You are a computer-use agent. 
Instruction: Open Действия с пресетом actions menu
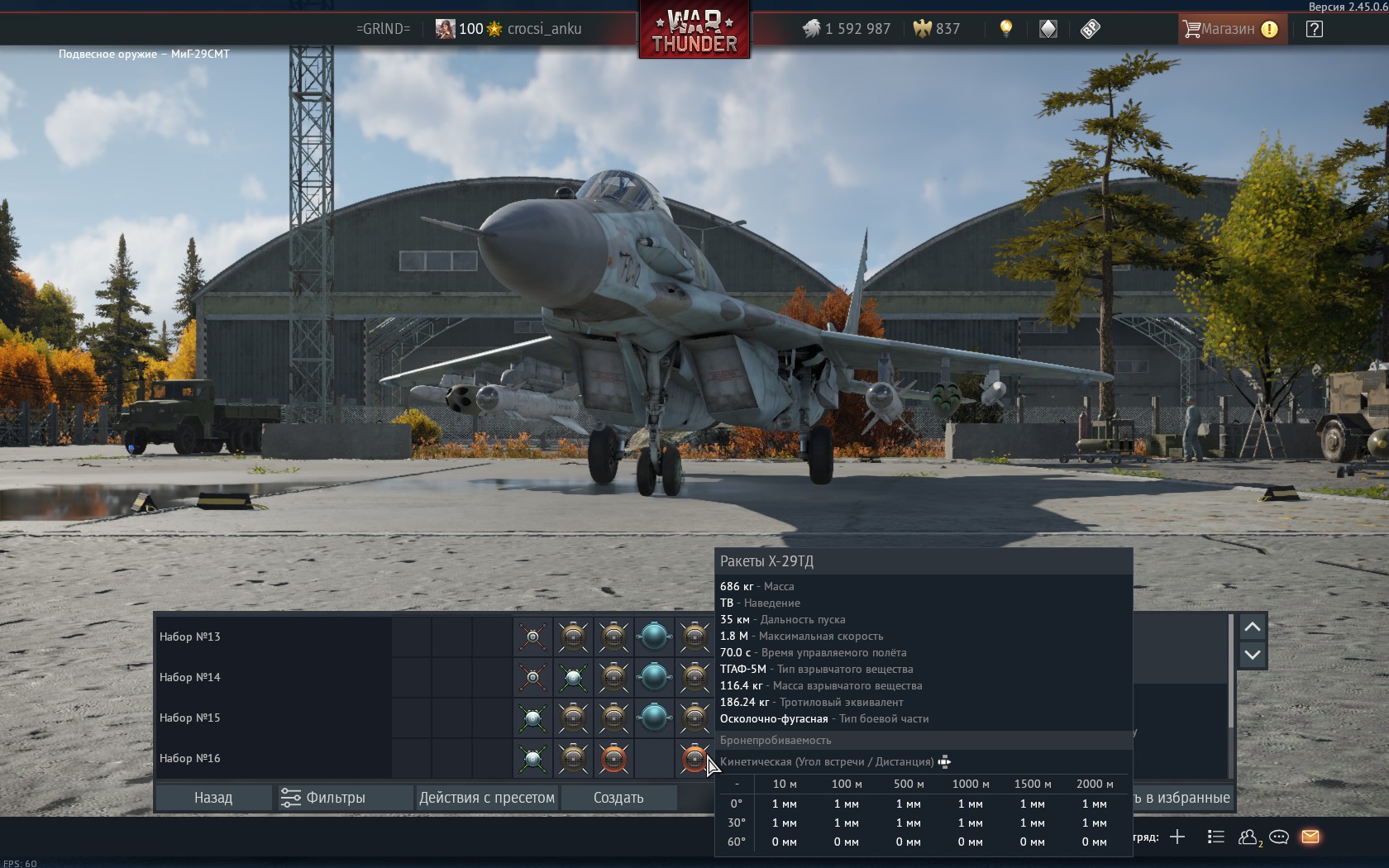[486, 798]
